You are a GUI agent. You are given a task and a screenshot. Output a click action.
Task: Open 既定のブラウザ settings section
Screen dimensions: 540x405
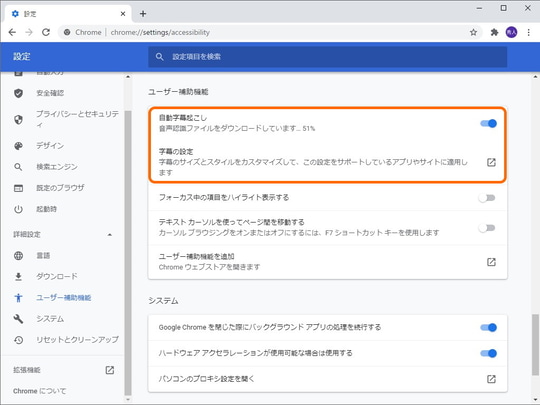coord(60,188)
